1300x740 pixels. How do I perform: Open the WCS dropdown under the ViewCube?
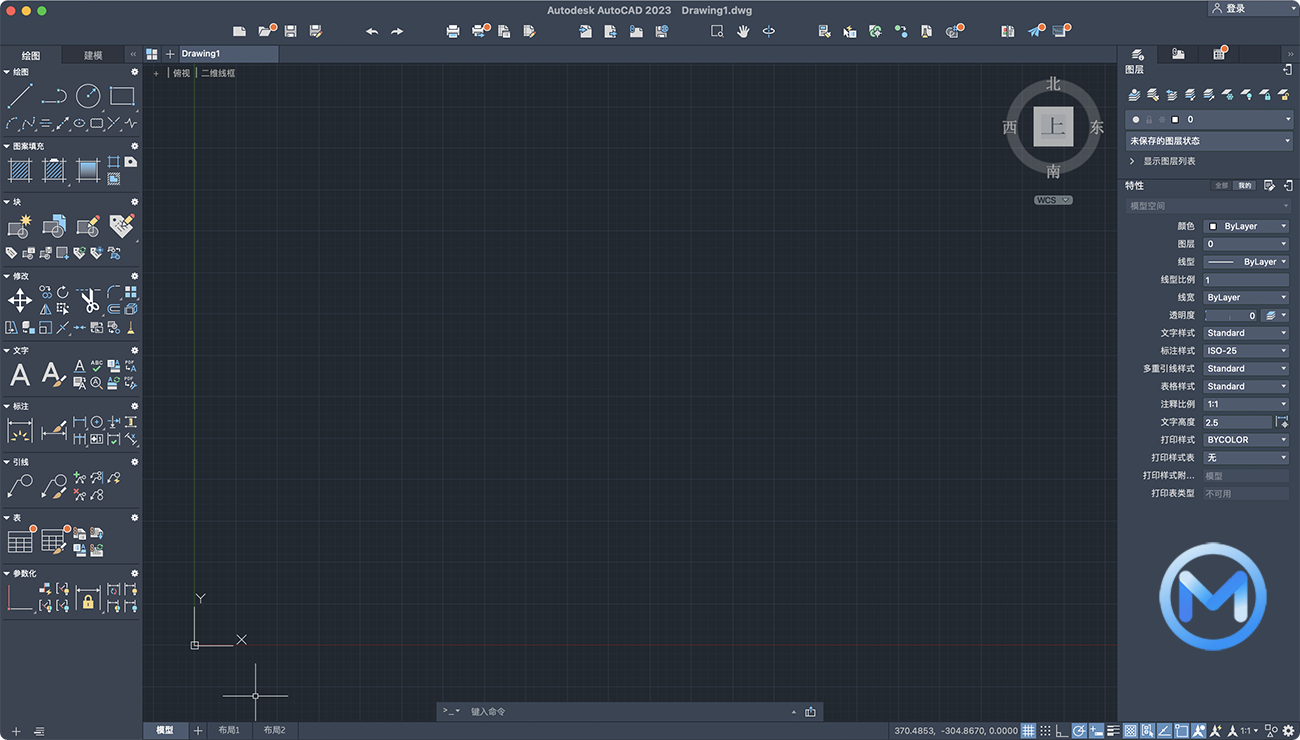(1053, 200)
